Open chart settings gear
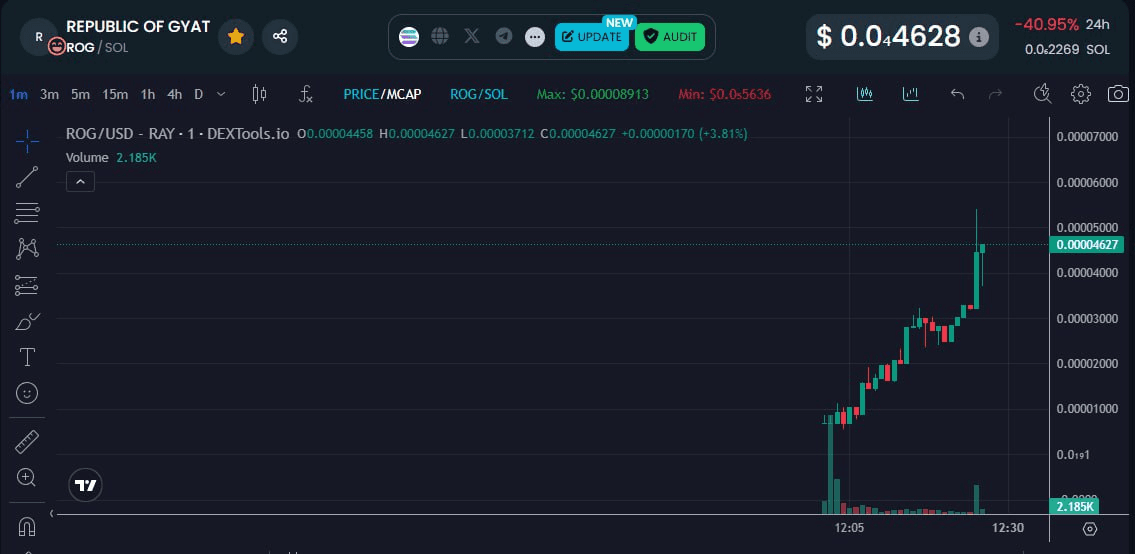This screenshot has width=1135, height=554. tap(1081, 94)
